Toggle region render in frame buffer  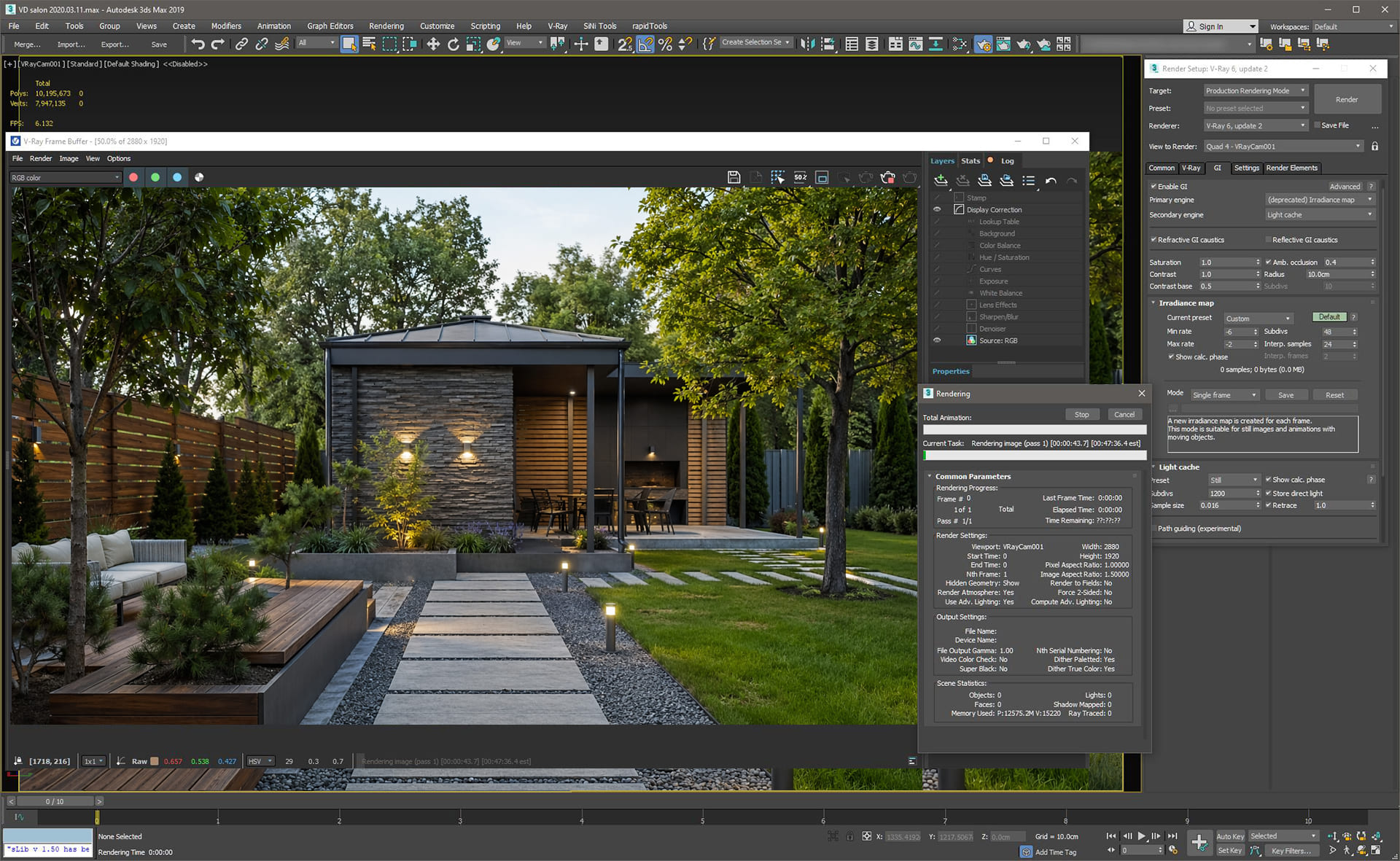[x=822, y=177]
